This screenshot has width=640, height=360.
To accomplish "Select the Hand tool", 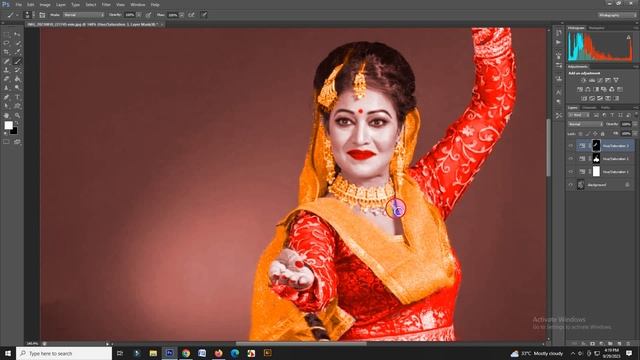I will [6, 116].
